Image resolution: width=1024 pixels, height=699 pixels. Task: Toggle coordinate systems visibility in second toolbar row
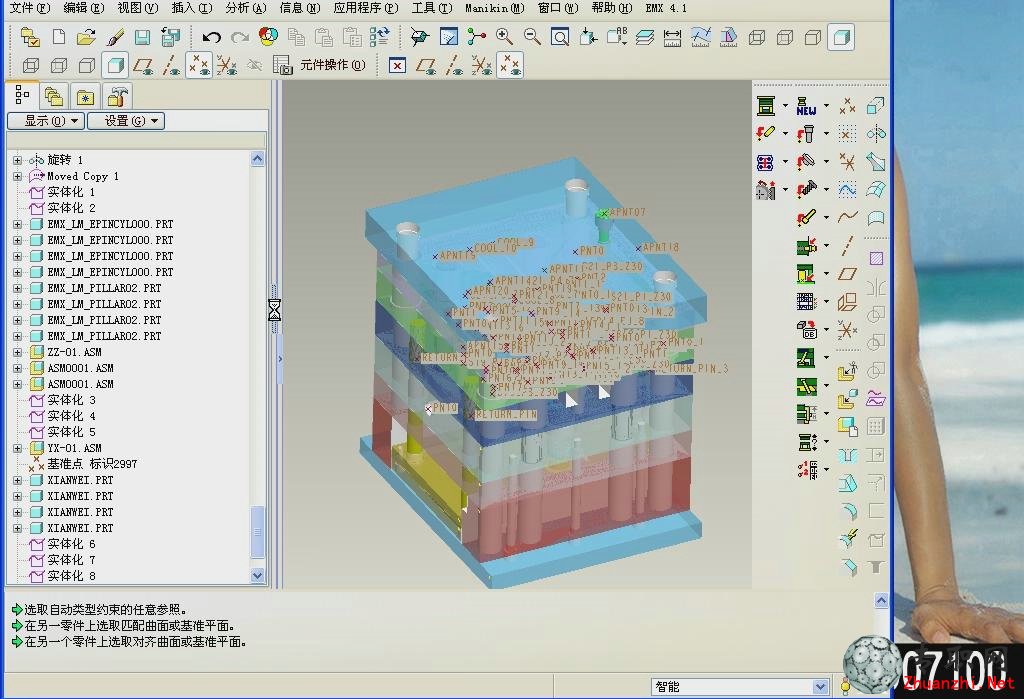[227, 65]
